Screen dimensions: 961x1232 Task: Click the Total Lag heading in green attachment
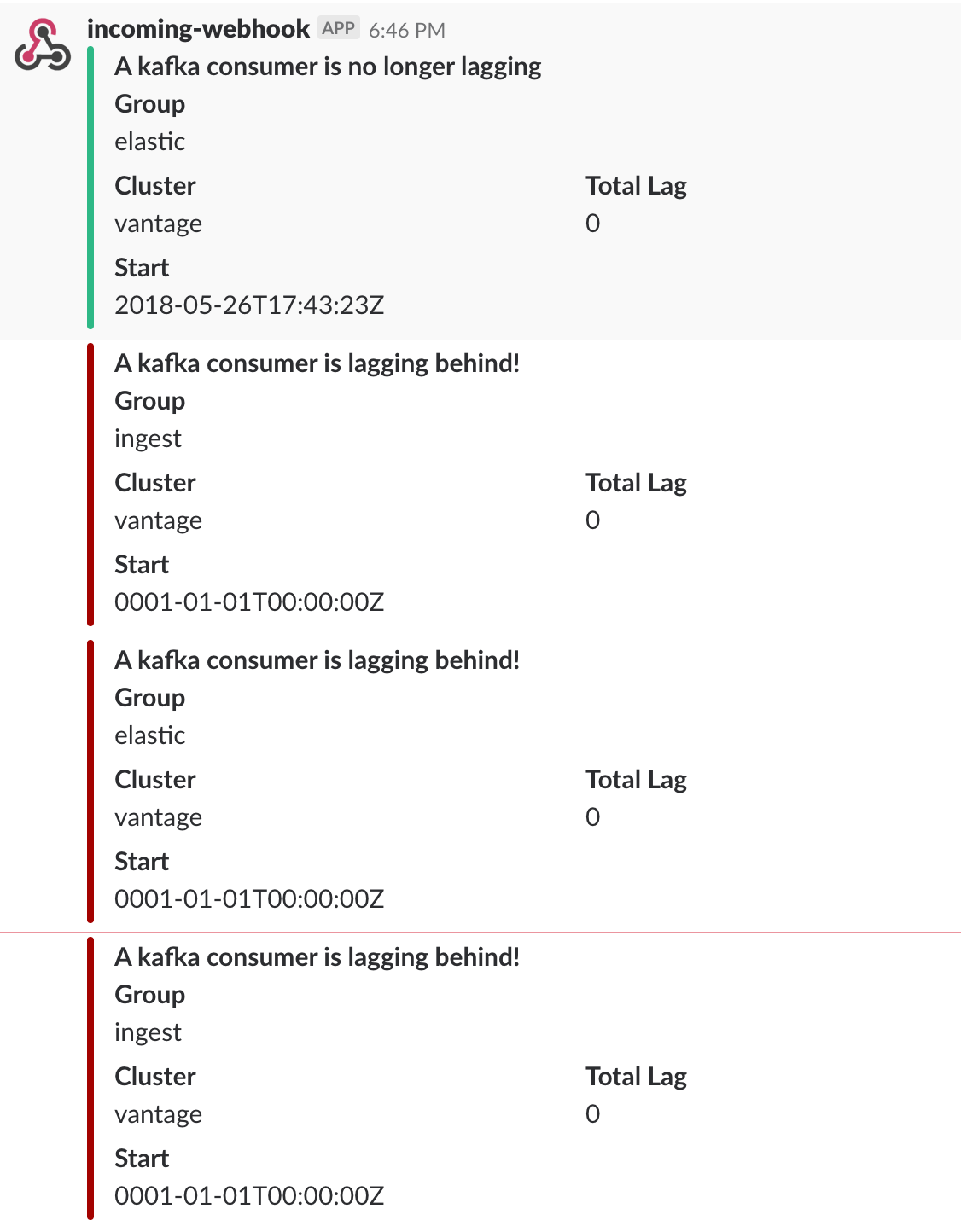(x=636, y=186)
